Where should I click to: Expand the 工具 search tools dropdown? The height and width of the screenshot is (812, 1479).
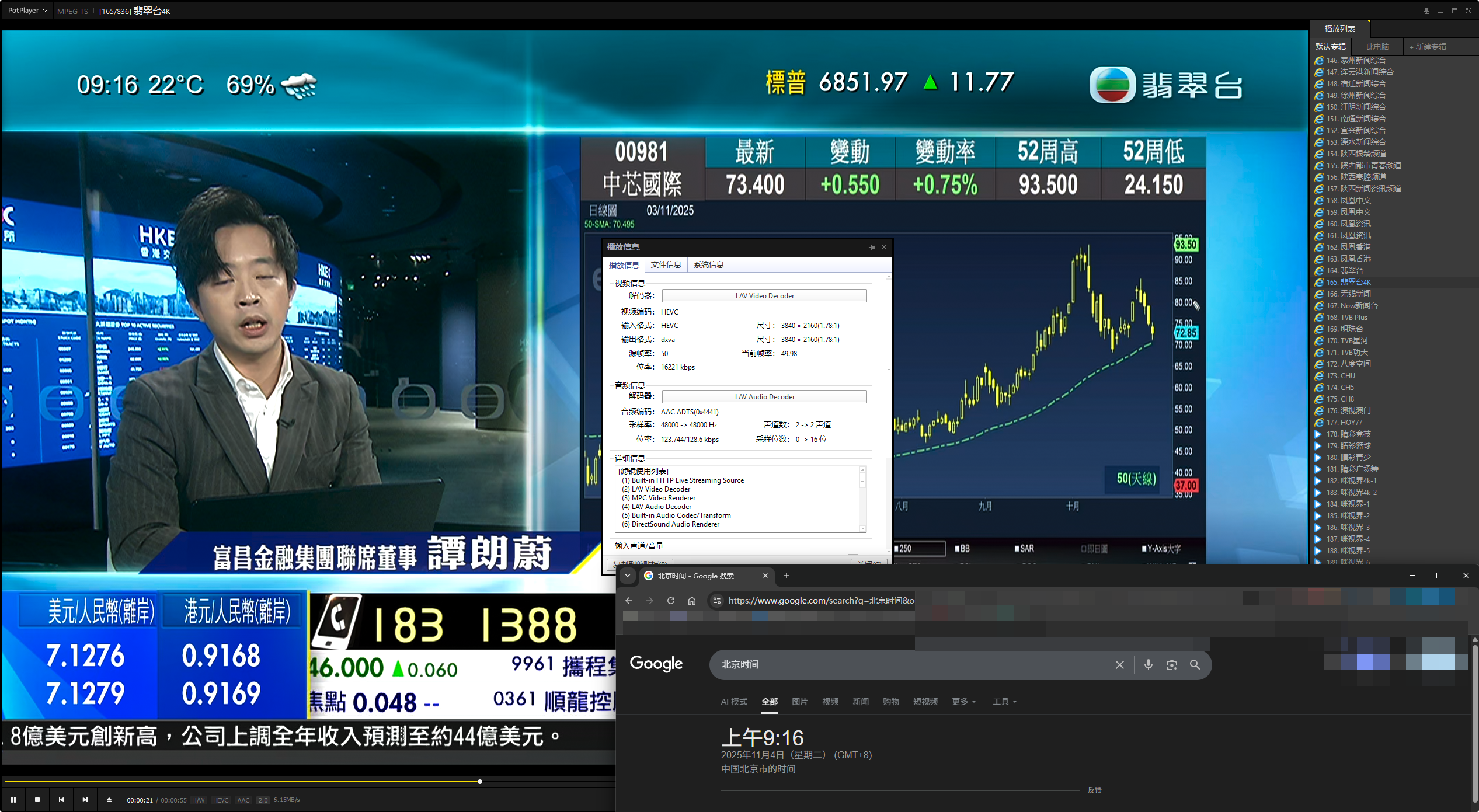pos(1004,702)
